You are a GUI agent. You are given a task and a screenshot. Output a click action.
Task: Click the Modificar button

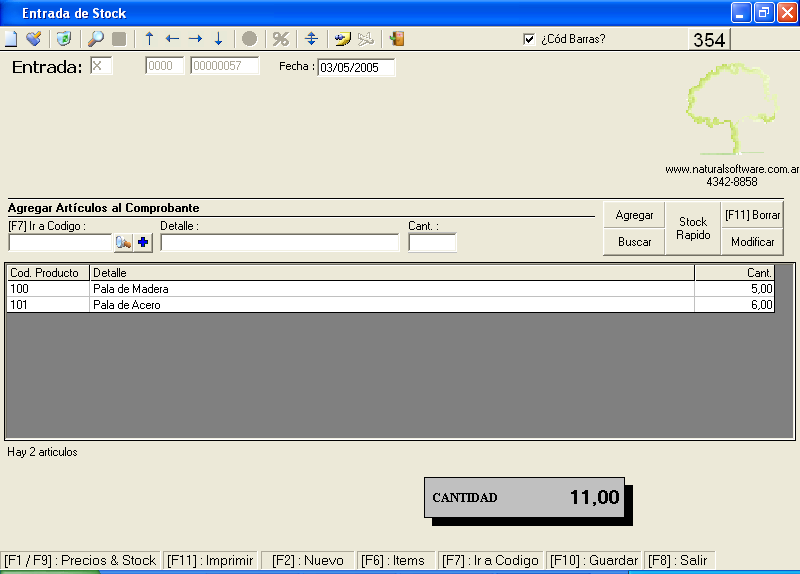pos(753,242)
